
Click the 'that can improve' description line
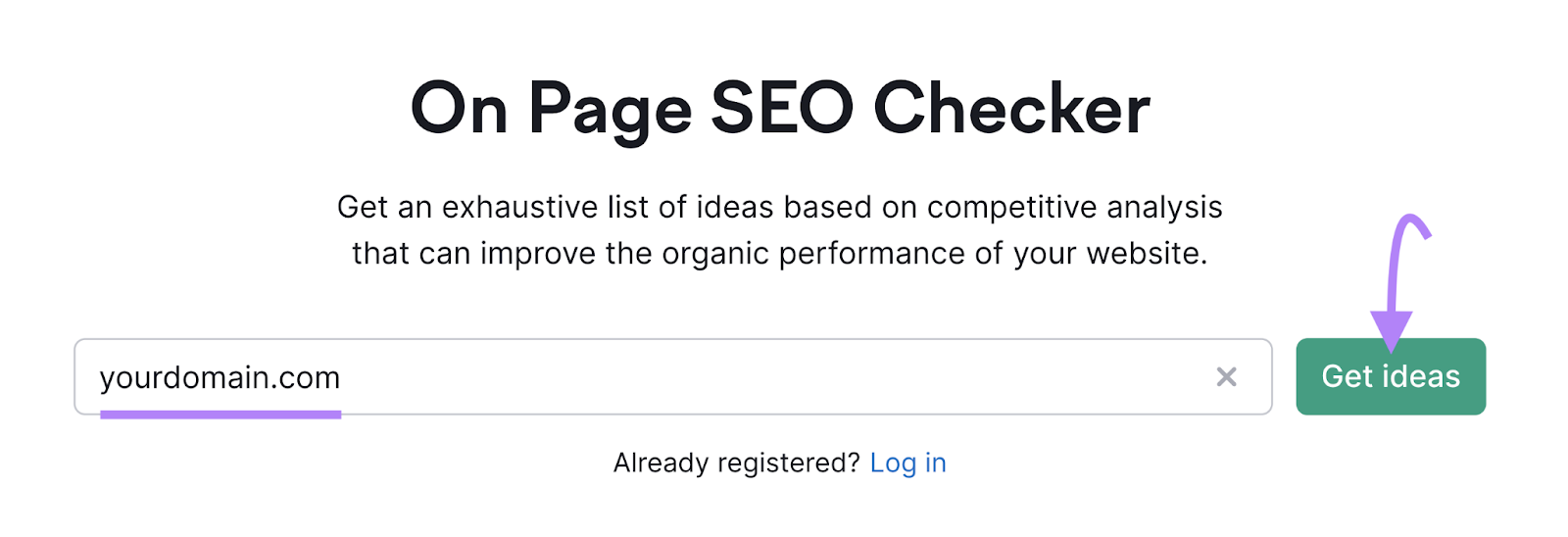click(779, 254)
